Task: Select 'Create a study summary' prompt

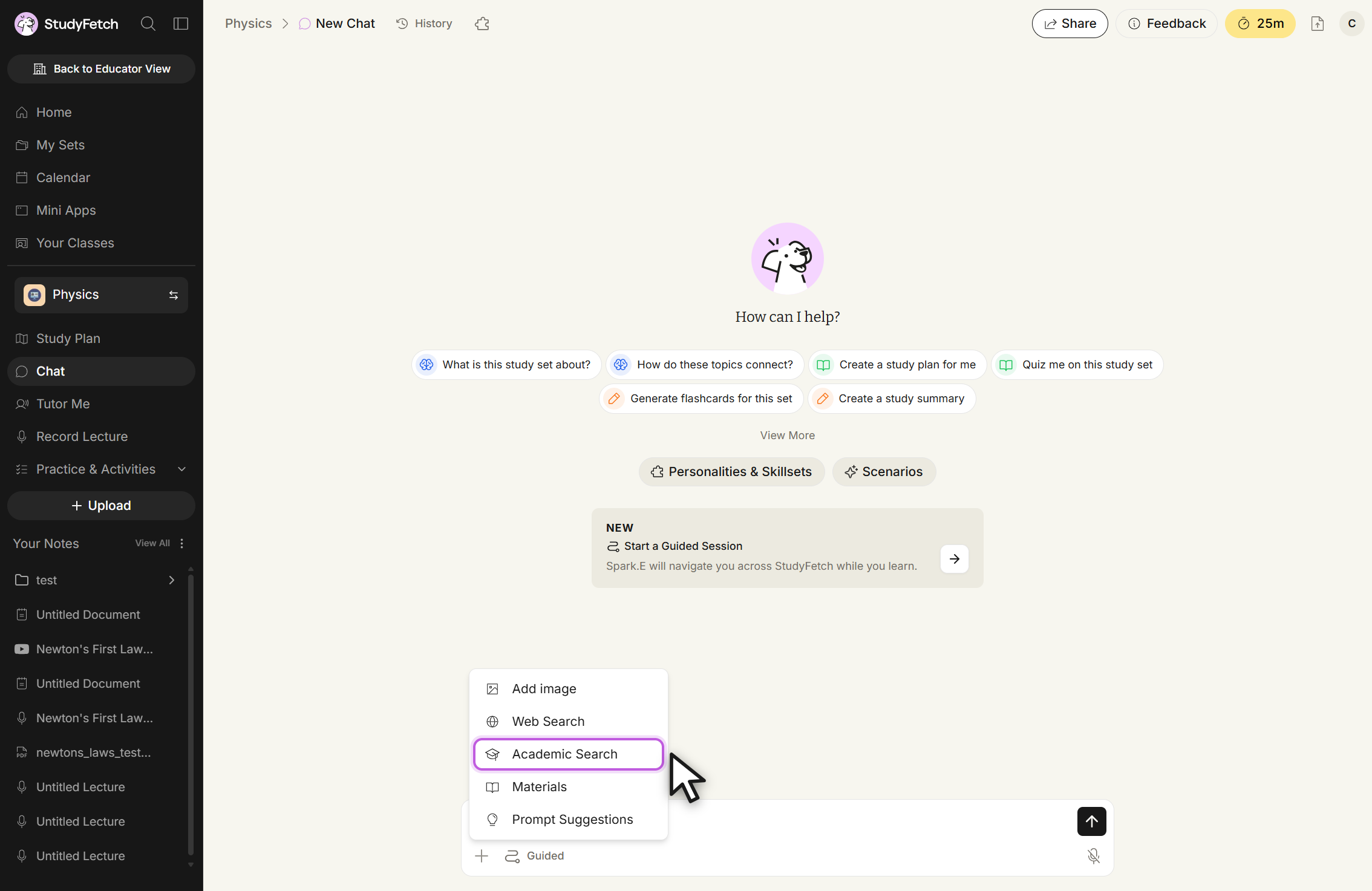Action: (x=892, y=399)
